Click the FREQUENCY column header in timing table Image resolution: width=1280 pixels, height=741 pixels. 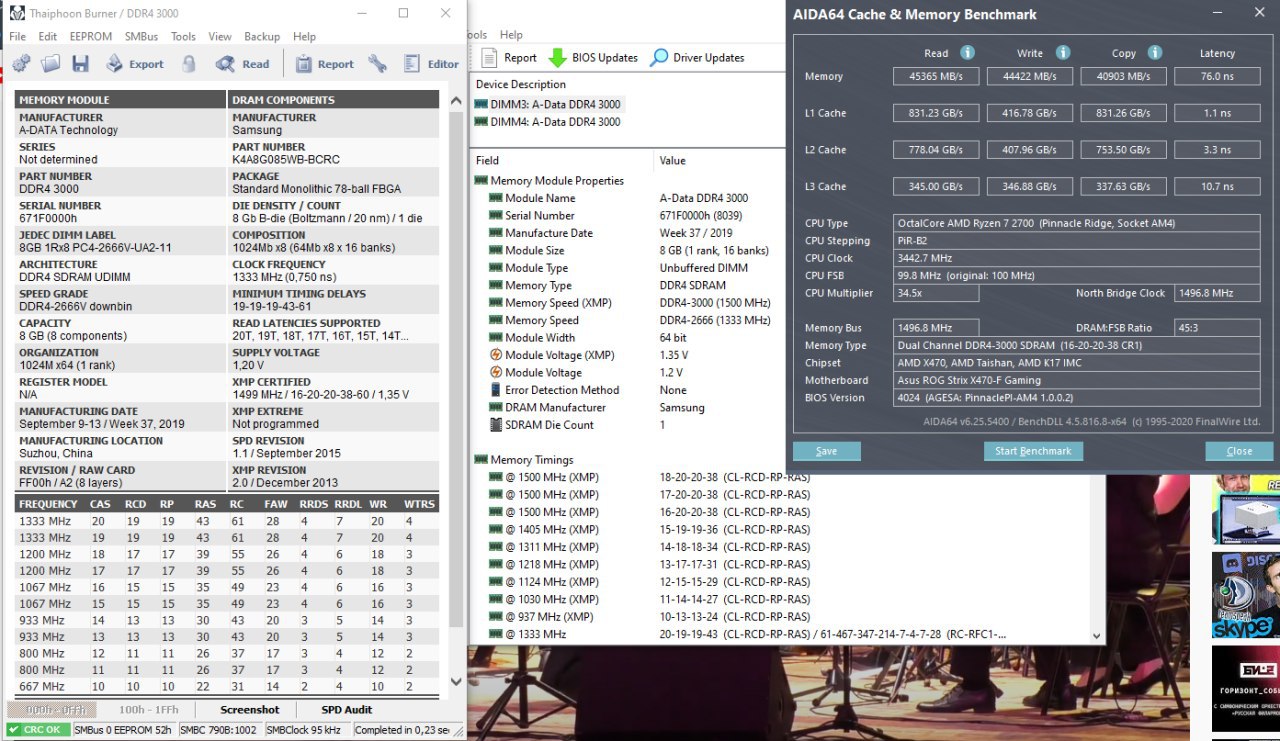point(47,504)
